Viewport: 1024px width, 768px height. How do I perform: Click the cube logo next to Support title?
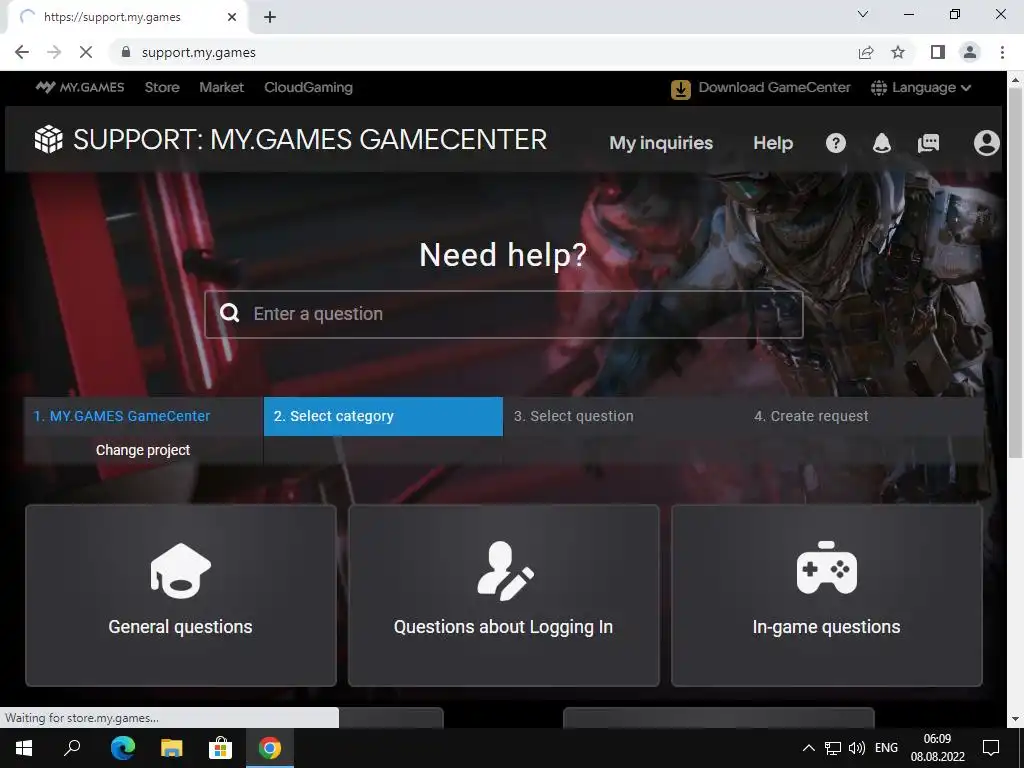(48, 139)
